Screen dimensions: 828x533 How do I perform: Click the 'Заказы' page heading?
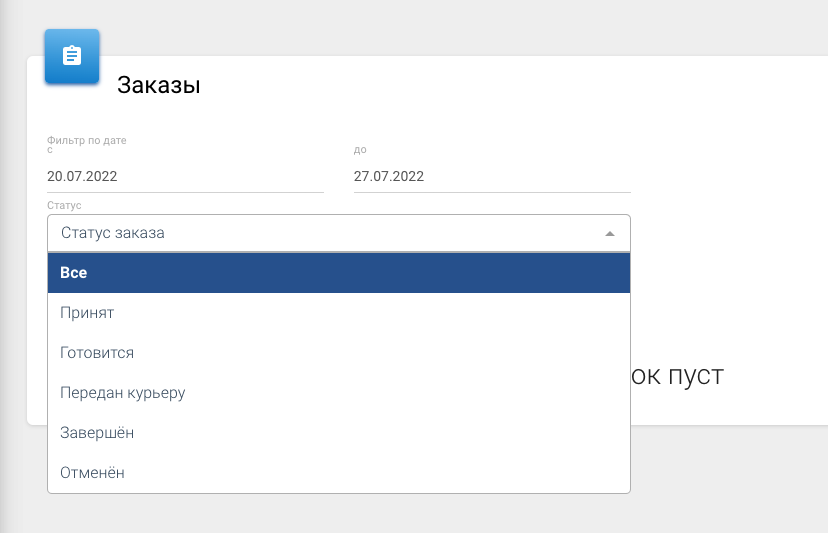click(x=159, y=86)
